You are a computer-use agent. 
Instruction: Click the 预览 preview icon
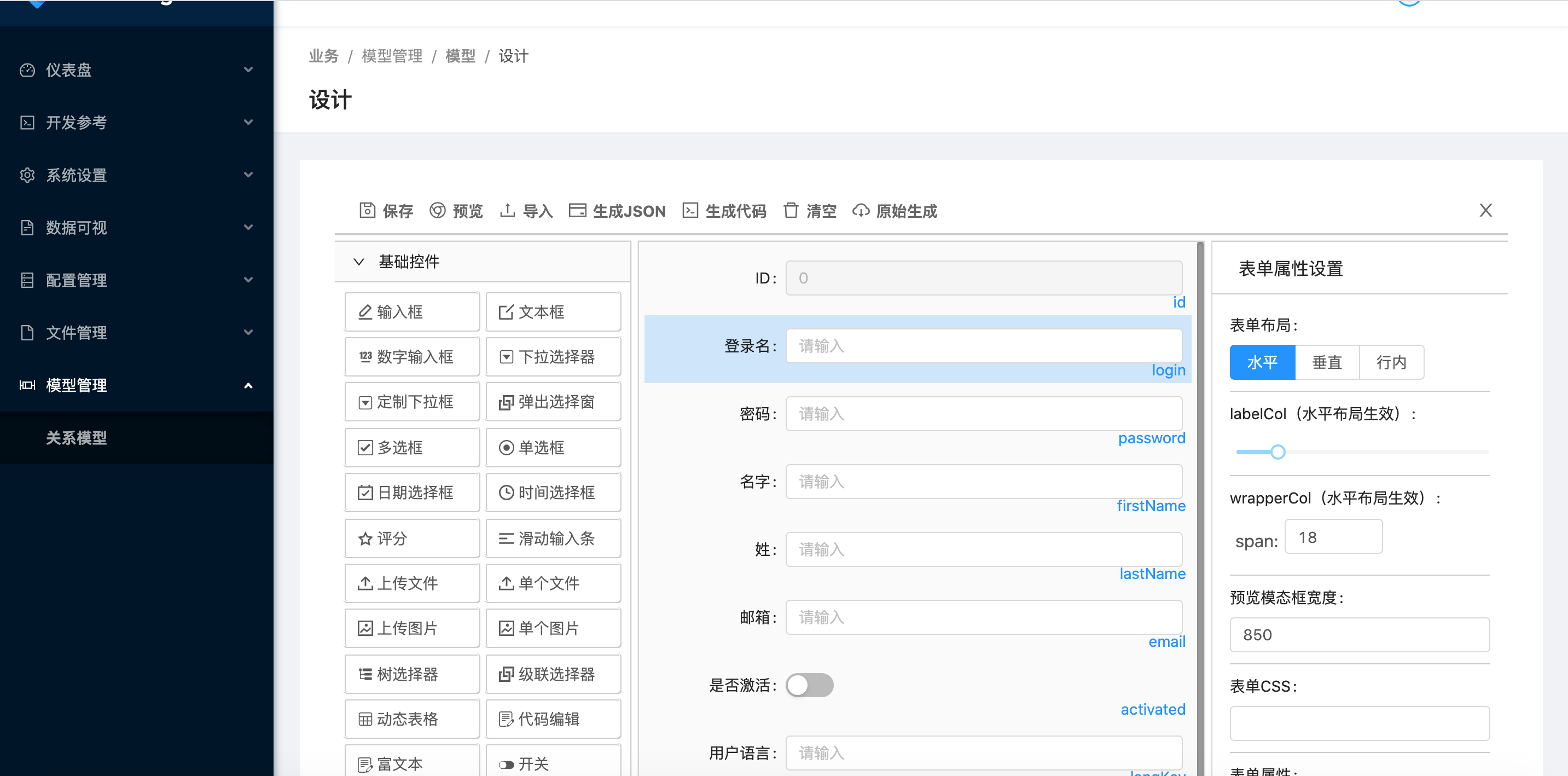pos(437,211)
